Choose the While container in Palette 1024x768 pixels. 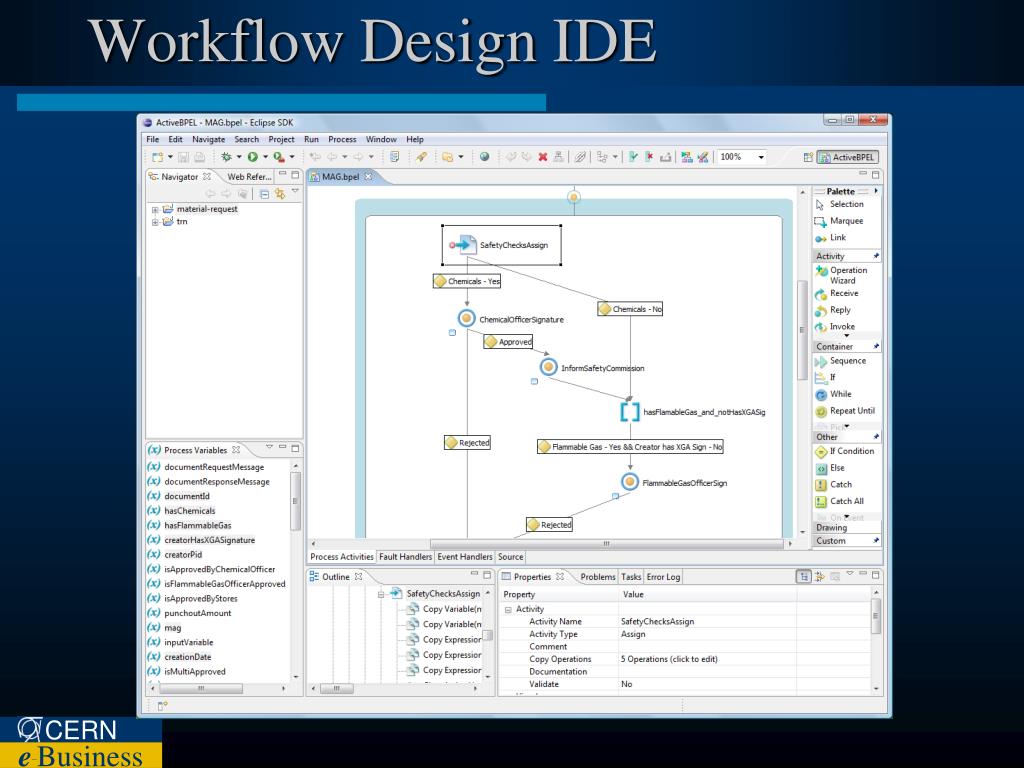[834, 394]
